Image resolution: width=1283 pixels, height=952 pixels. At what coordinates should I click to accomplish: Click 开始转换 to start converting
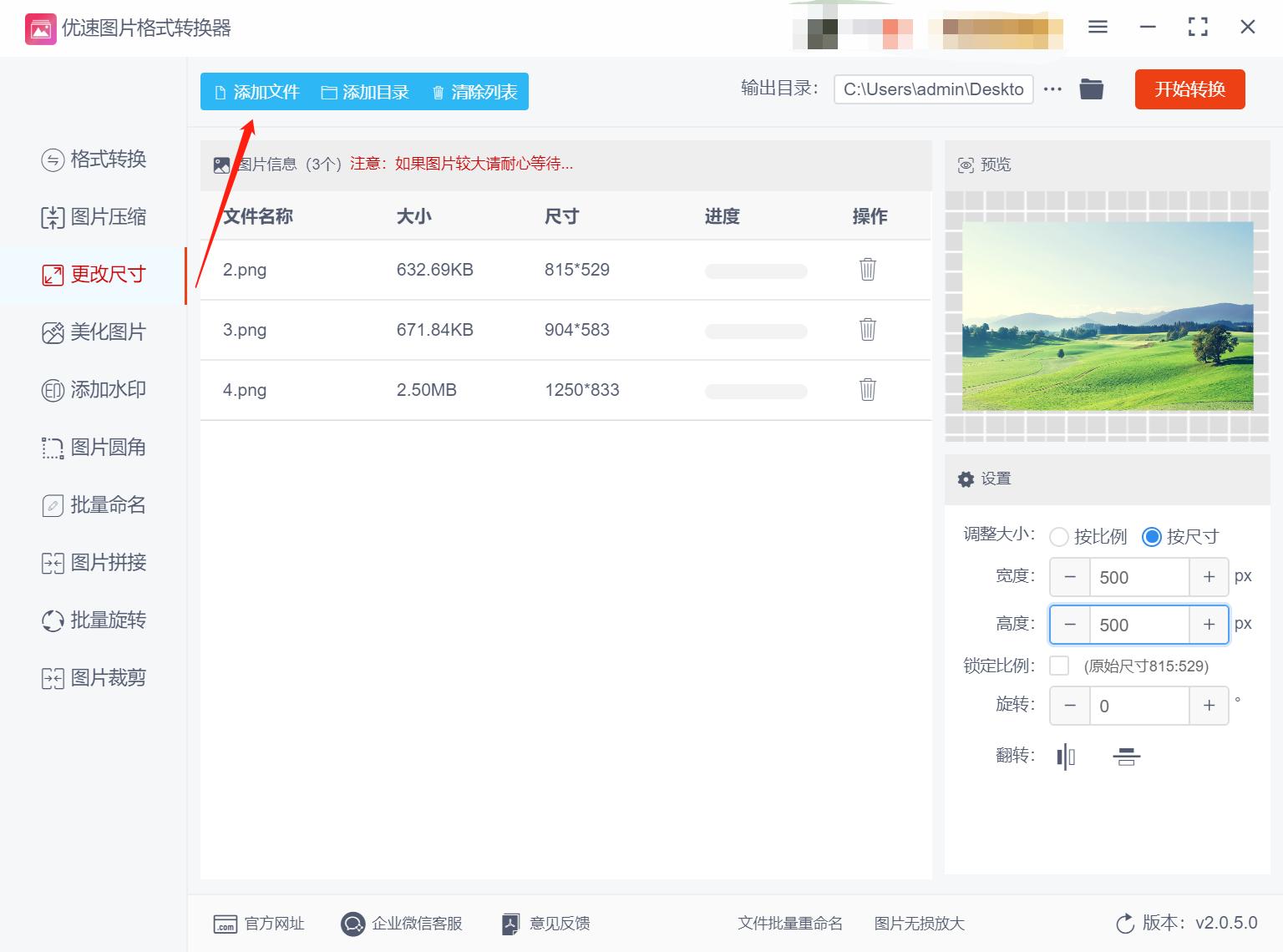tap(1189, 89)
